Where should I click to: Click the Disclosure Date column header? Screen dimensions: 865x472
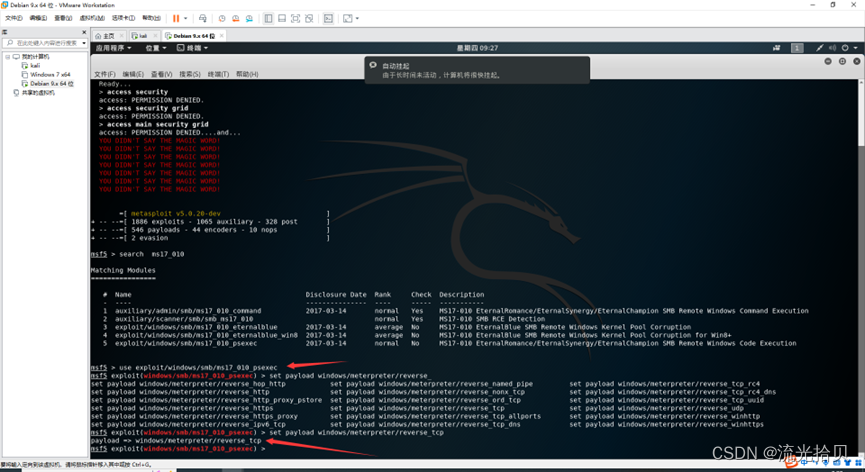336,294
